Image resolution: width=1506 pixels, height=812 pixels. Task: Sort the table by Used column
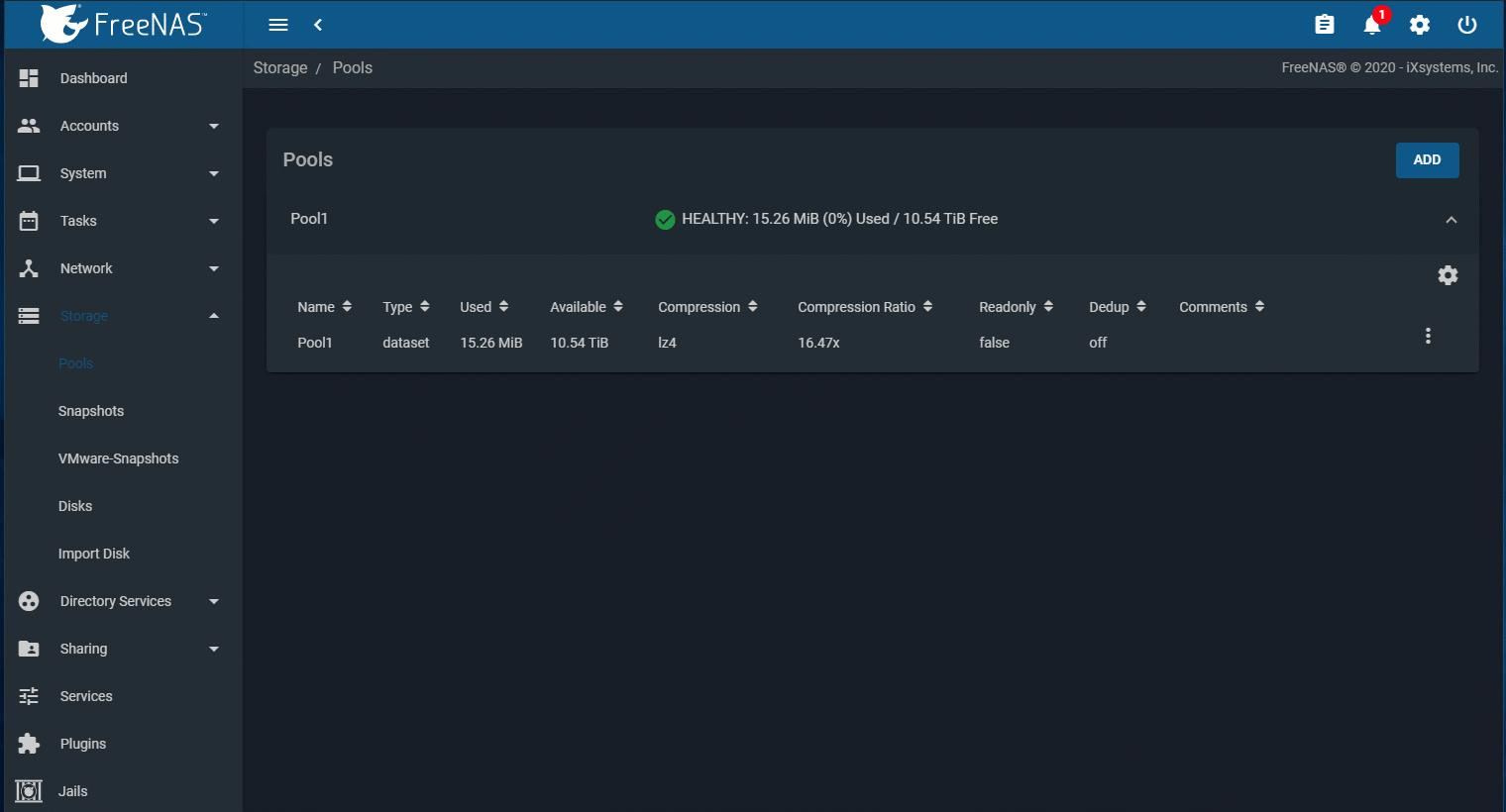(484, 307)
